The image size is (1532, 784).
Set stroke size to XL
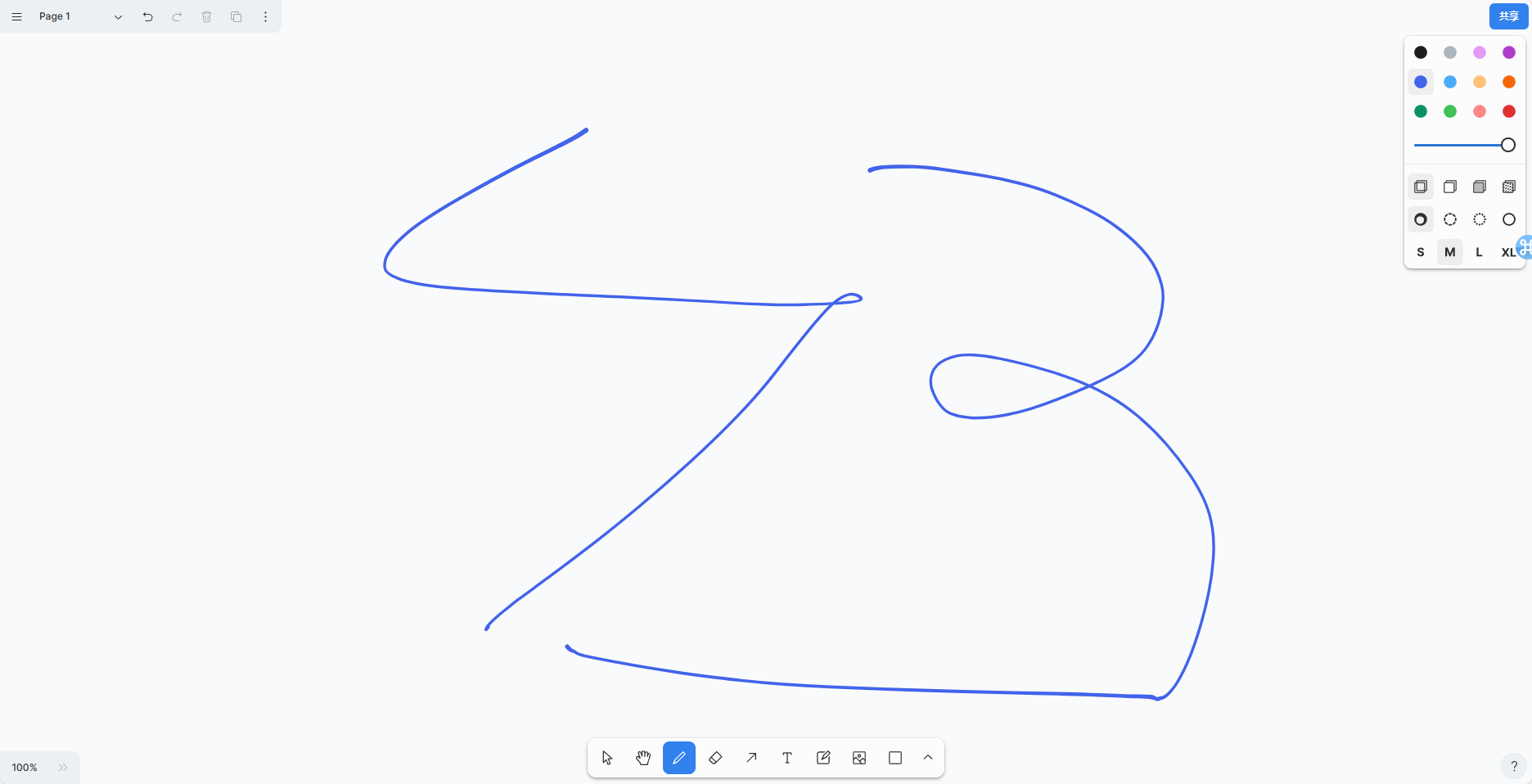click(1508, 252)
